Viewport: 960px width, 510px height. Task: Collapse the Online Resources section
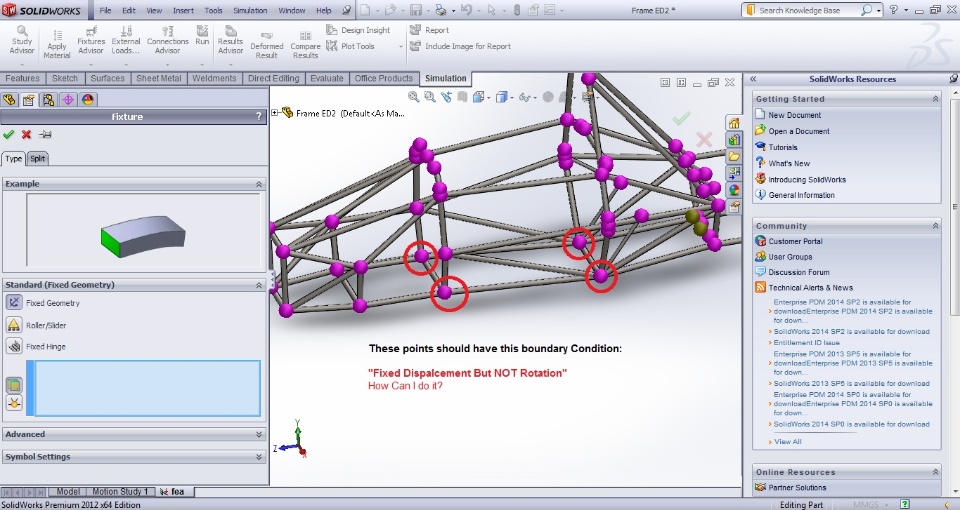pos(936,472)
